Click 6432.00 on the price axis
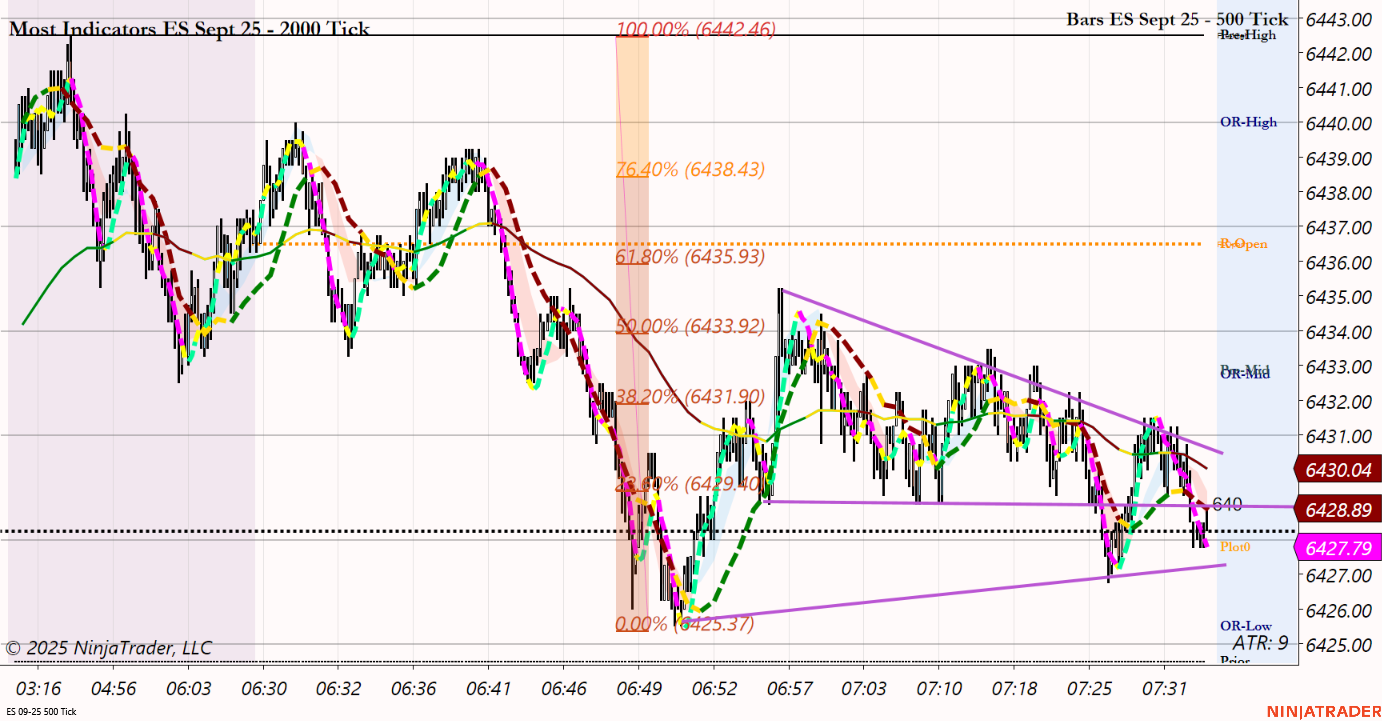Image resolution: width=1382 pixels, height=721 pixels. pos(1339,401)
